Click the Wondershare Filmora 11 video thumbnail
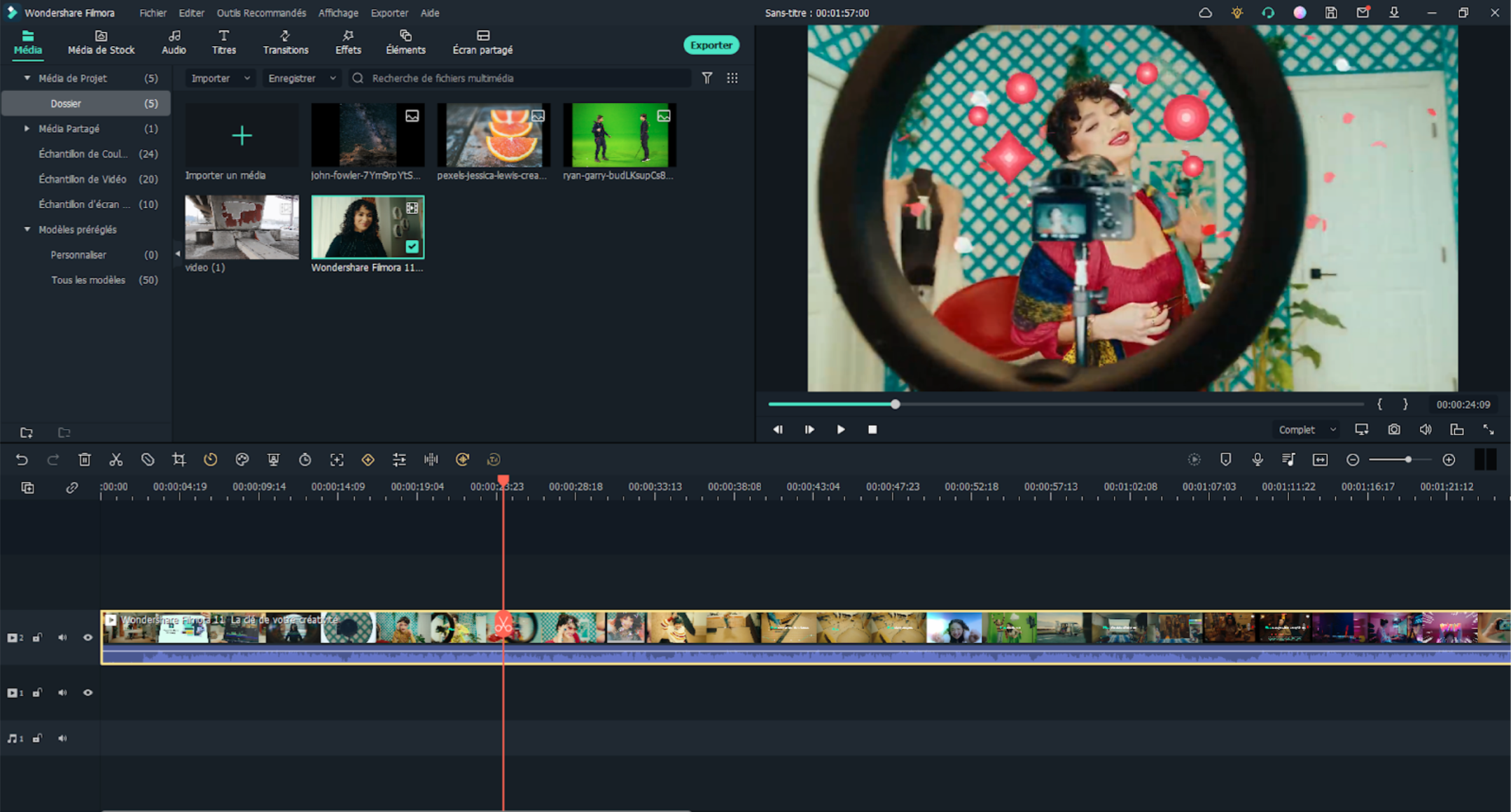Image resolution: width=1511 pixels, height=812 pixels. point(368,227)
